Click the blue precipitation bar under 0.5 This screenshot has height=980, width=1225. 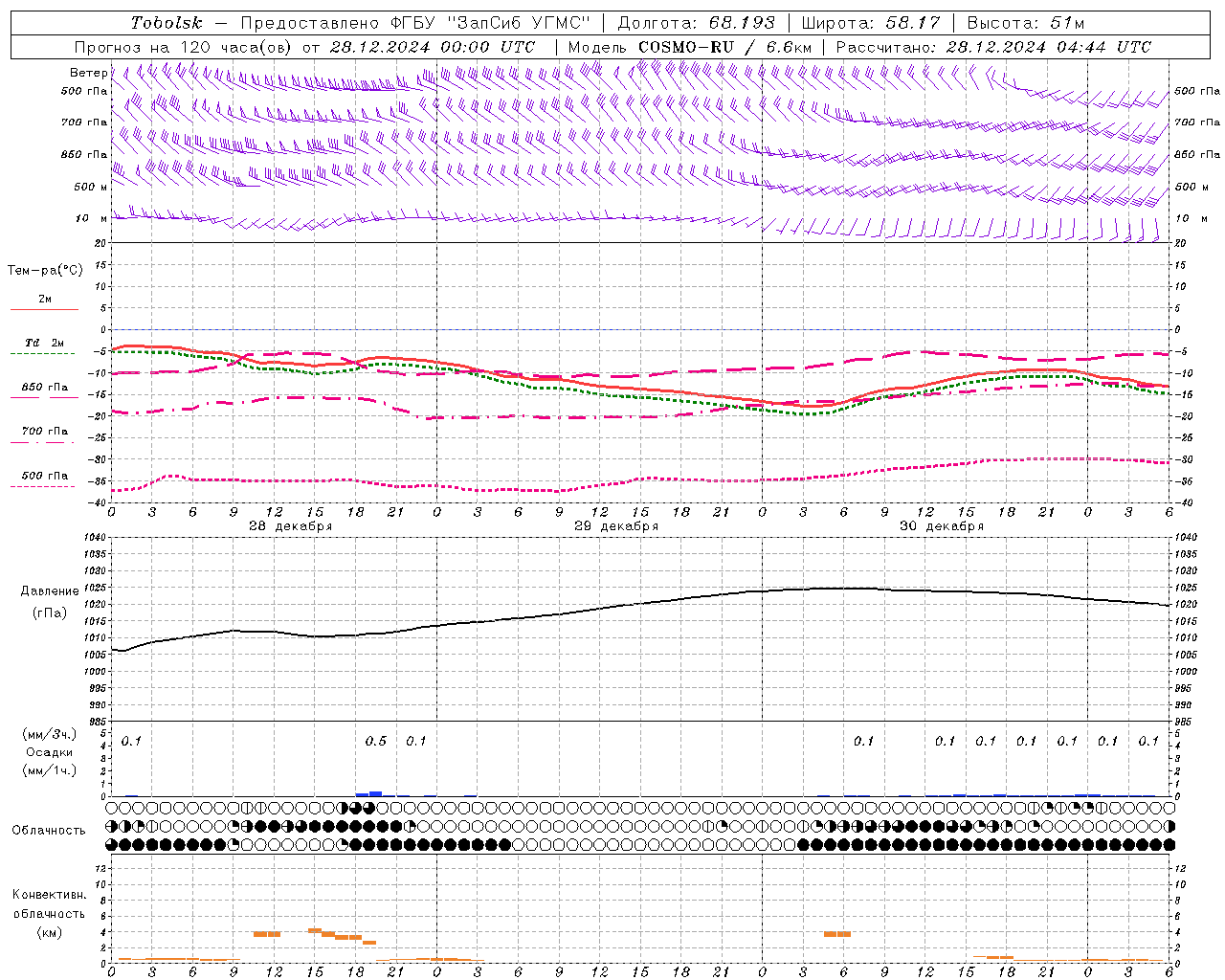tap(375, 793)
